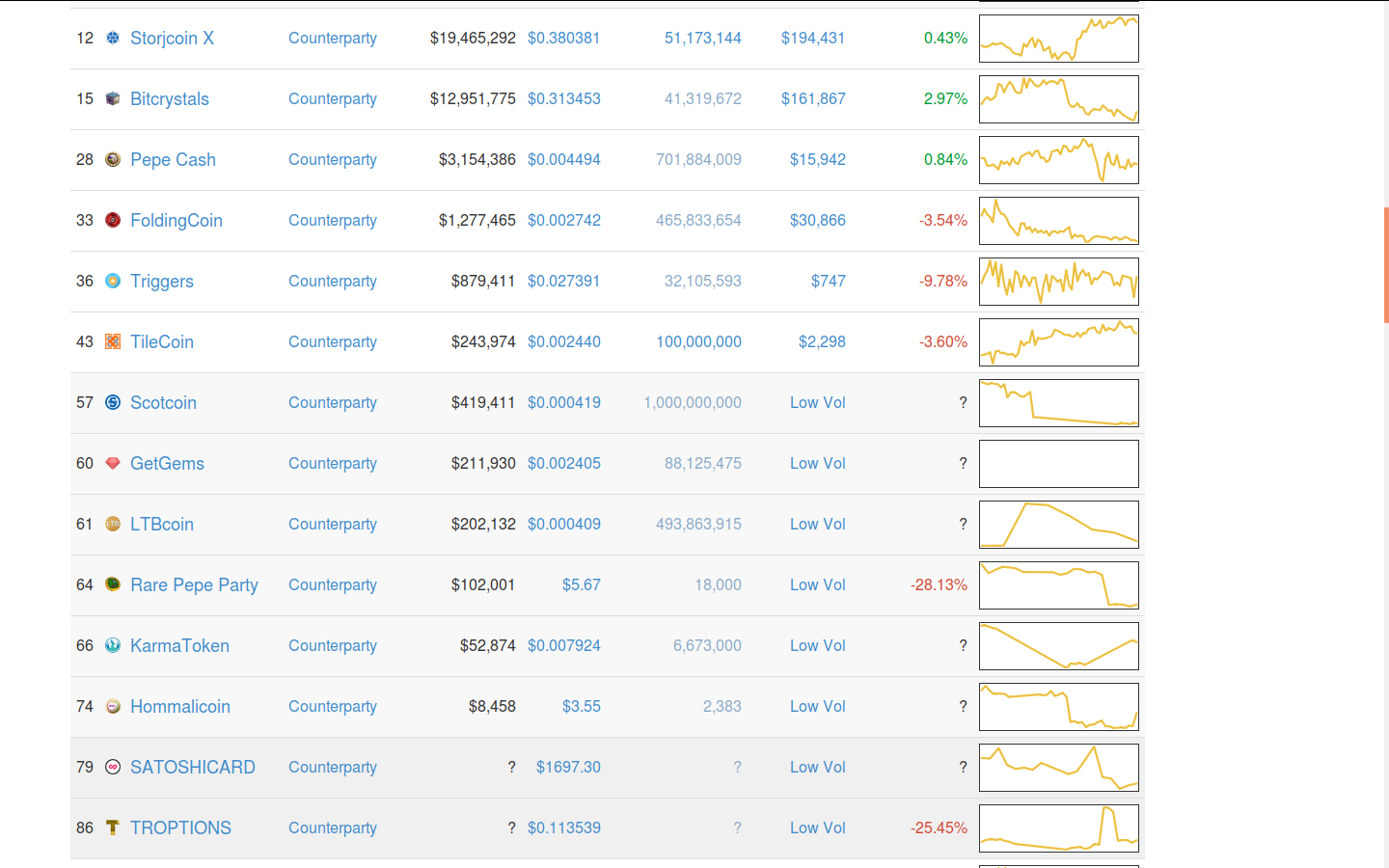1389x868 pixels.
Task: Click the Rare Pepe Party icon
Action: pyautogui.click(x=113, y=584)
